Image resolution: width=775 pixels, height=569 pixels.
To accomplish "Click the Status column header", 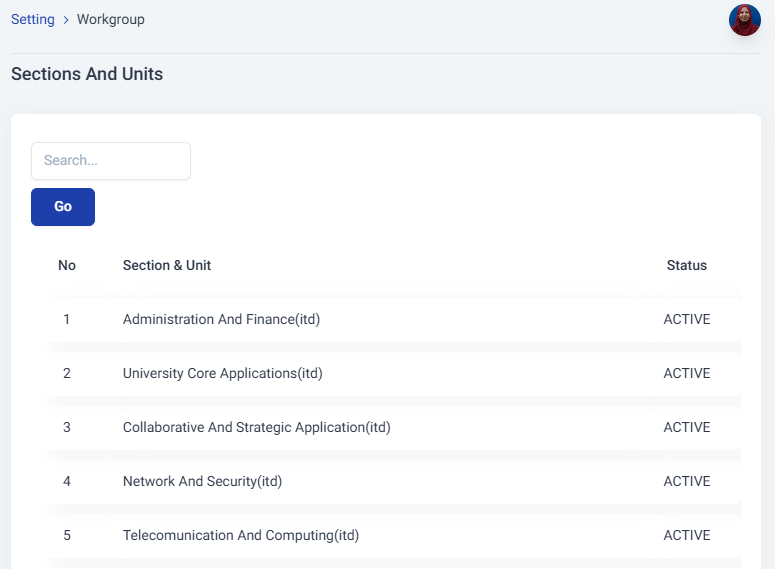I will click(686, 265).
